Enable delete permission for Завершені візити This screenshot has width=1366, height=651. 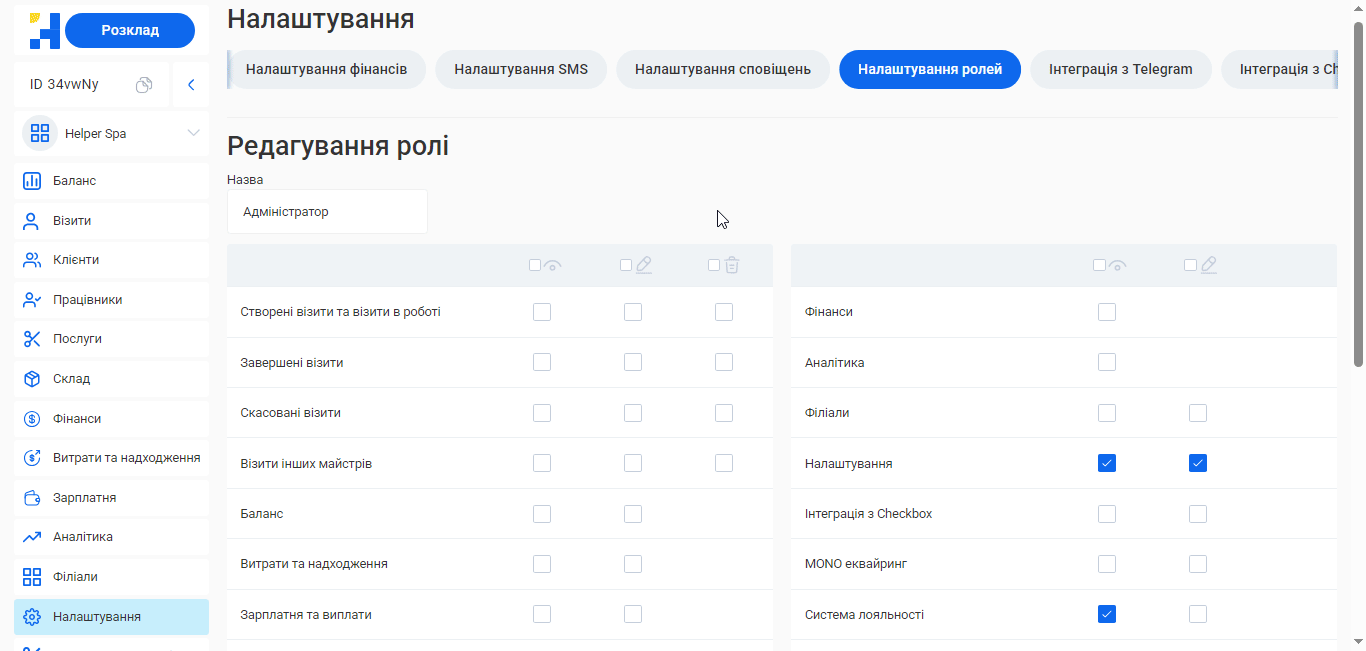pyautogui.click(x=724, y=362)
